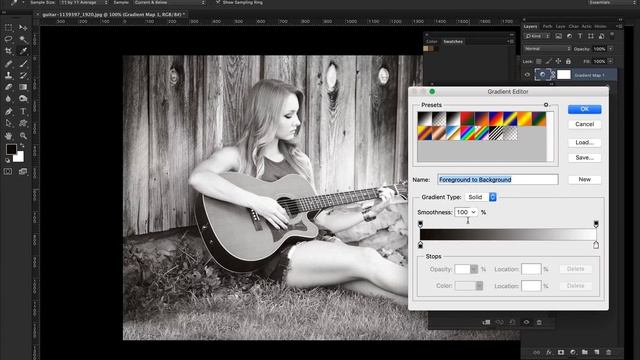Screen dimensions: 640x360
Task: Select the Move tool
Action: click(x=23, y=28)
